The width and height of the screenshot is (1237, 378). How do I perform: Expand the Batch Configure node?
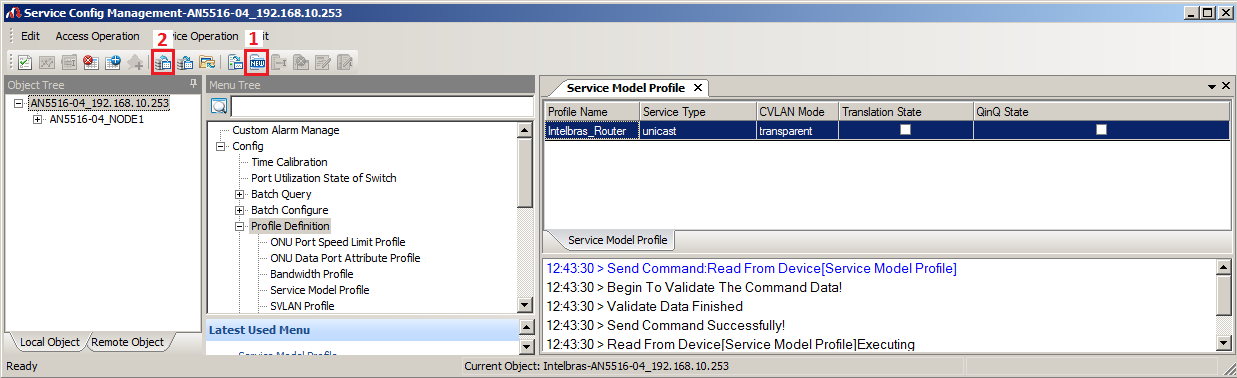240,210
